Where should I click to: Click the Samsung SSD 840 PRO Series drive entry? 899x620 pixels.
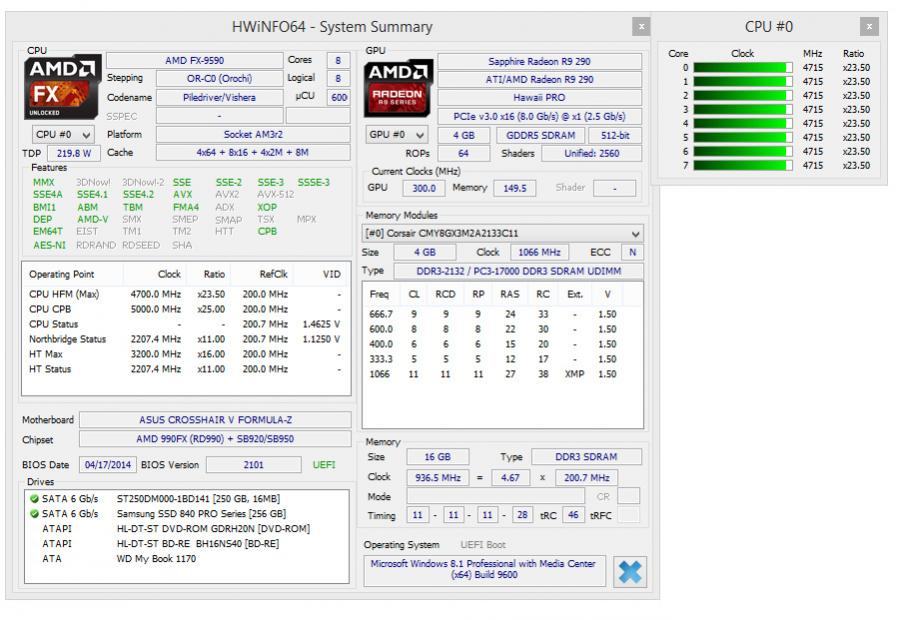pyautogui.click(x=201, y=514)
